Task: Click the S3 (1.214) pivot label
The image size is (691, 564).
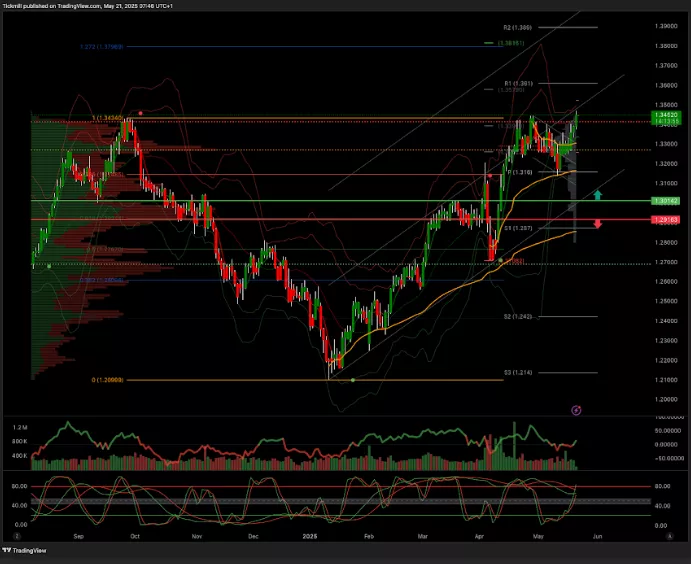Action: 516,372
